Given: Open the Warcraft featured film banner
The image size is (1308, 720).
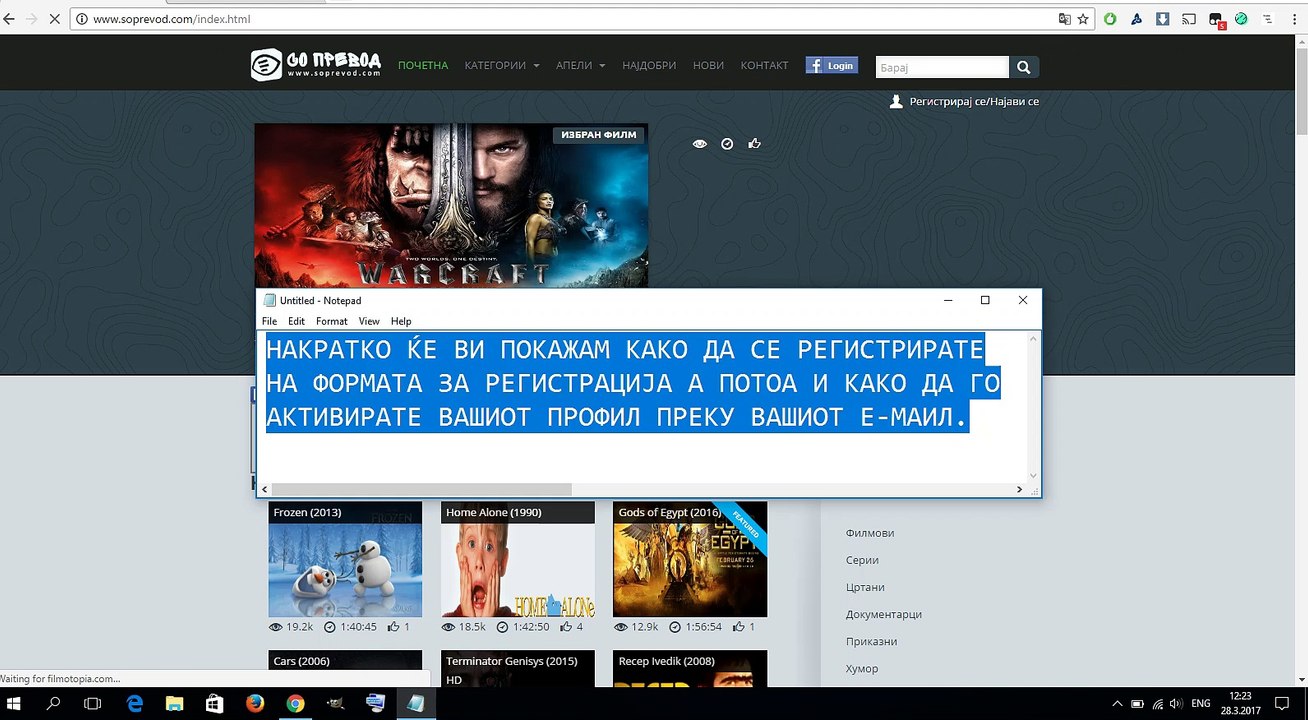Looking at the screenshot, I should [x=451, y=206].
